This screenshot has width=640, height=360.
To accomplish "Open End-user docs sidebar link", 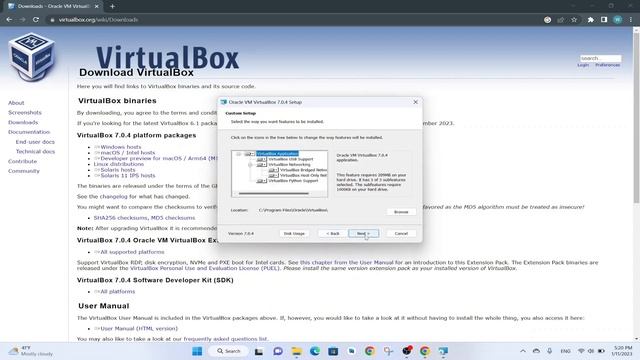I will (x=35, y=142).
